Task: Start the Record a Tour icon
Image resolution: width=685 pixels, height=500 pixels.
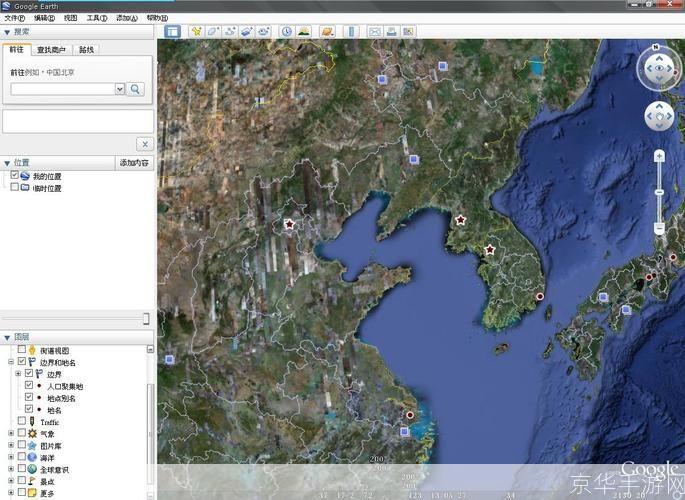Action: click(263, 31)
